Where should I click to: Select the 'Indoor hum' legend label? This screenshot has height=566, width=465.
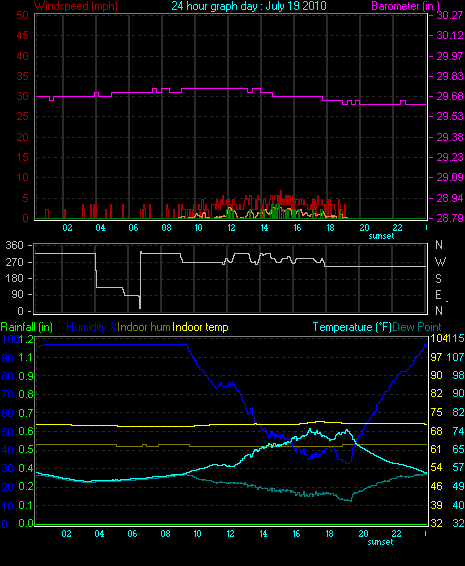coord(144,327)
